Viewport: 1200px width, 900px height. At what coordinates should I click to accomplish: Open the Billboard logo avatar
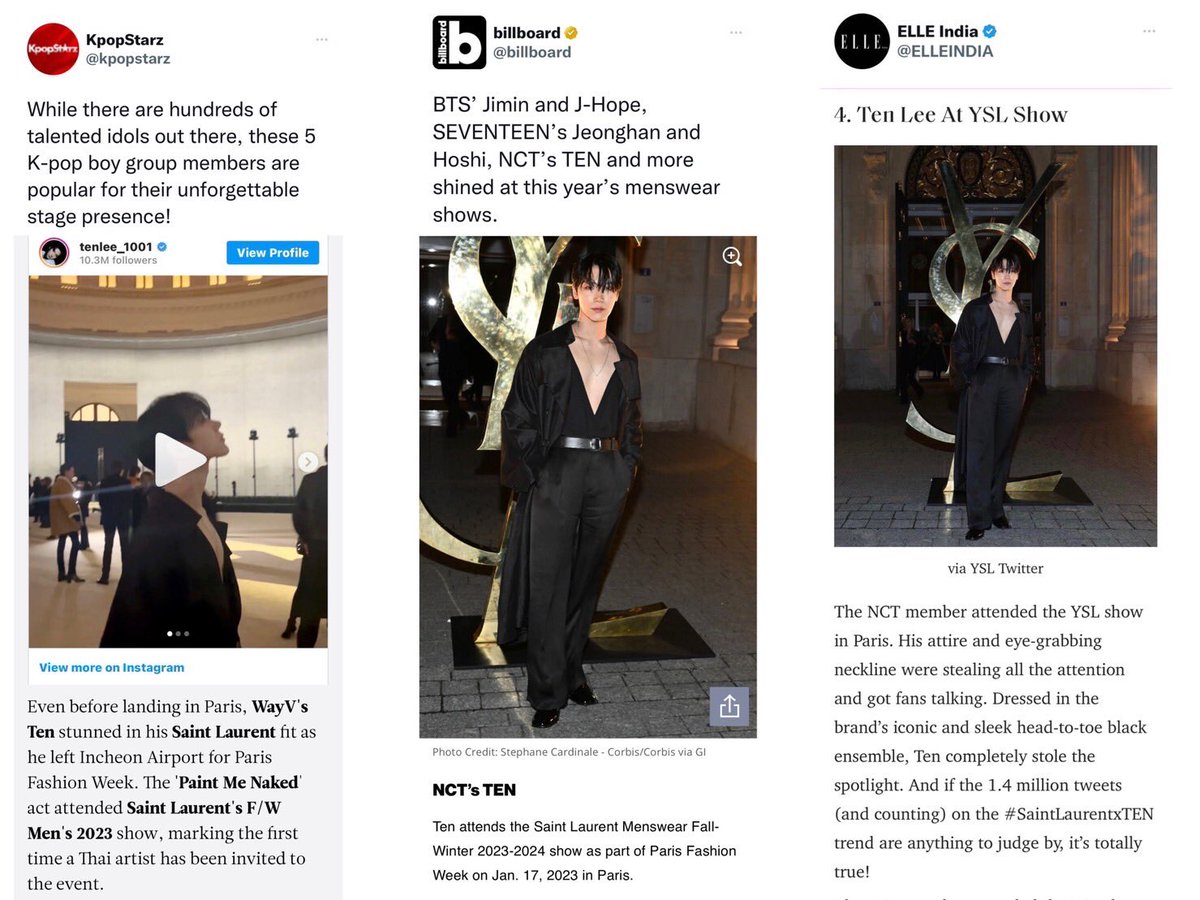click(459, 42)
